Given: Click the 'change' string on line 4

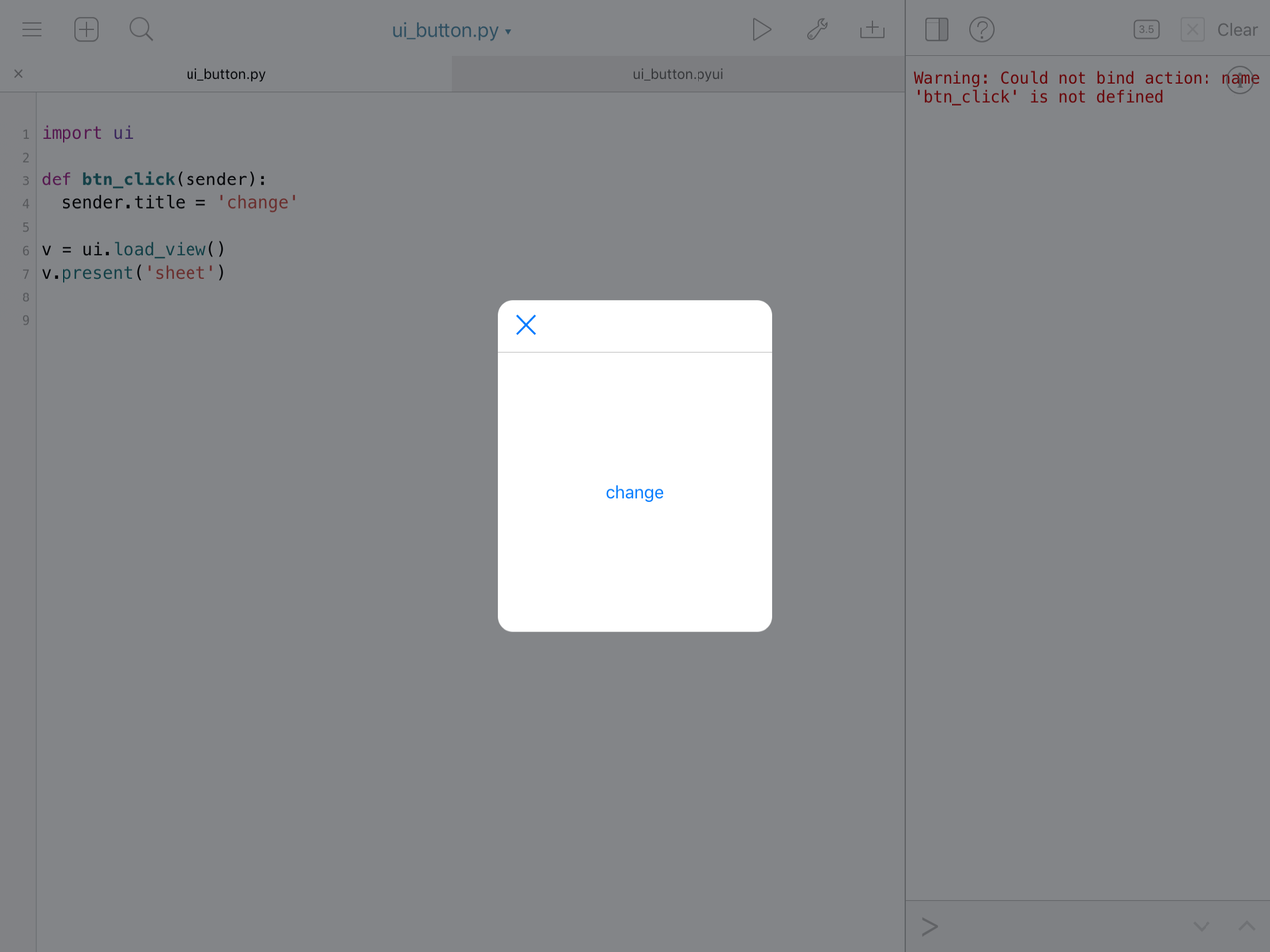Looking at the screenshot, I should tap(257, 203).
